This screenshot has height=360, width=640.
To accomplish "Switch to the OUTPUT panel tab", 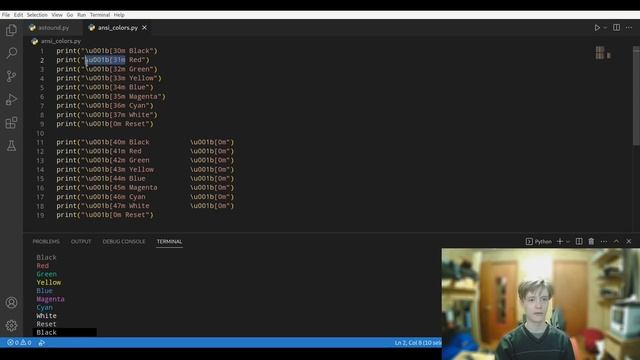I will click(x=81, y=242).
